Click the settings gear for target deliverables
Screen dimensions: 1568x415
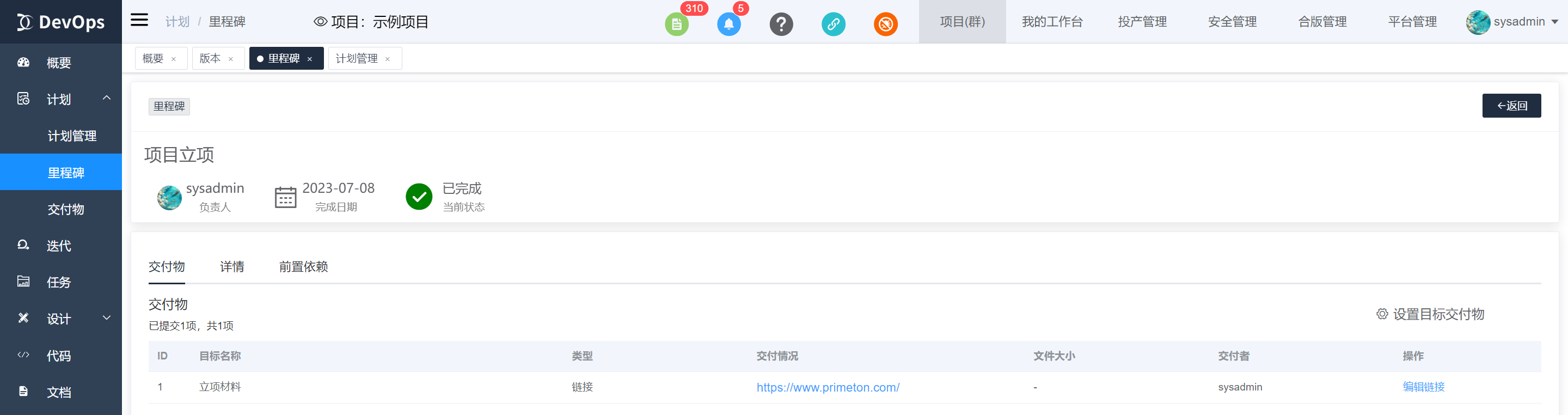pyautogui.click(x=1382, y=314)
